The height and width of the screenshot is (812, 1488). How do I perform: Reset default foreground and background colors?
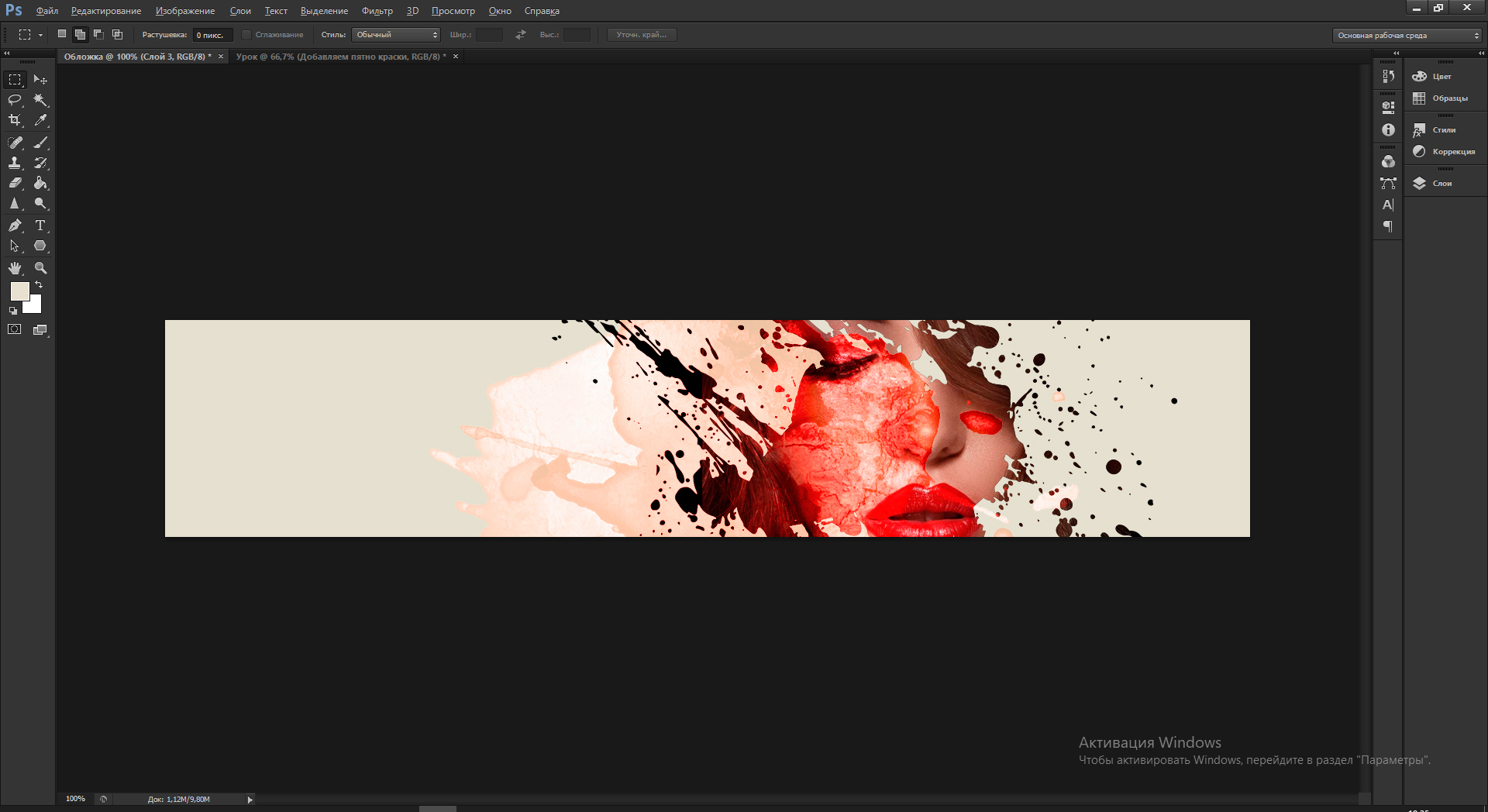pos(12,311)
